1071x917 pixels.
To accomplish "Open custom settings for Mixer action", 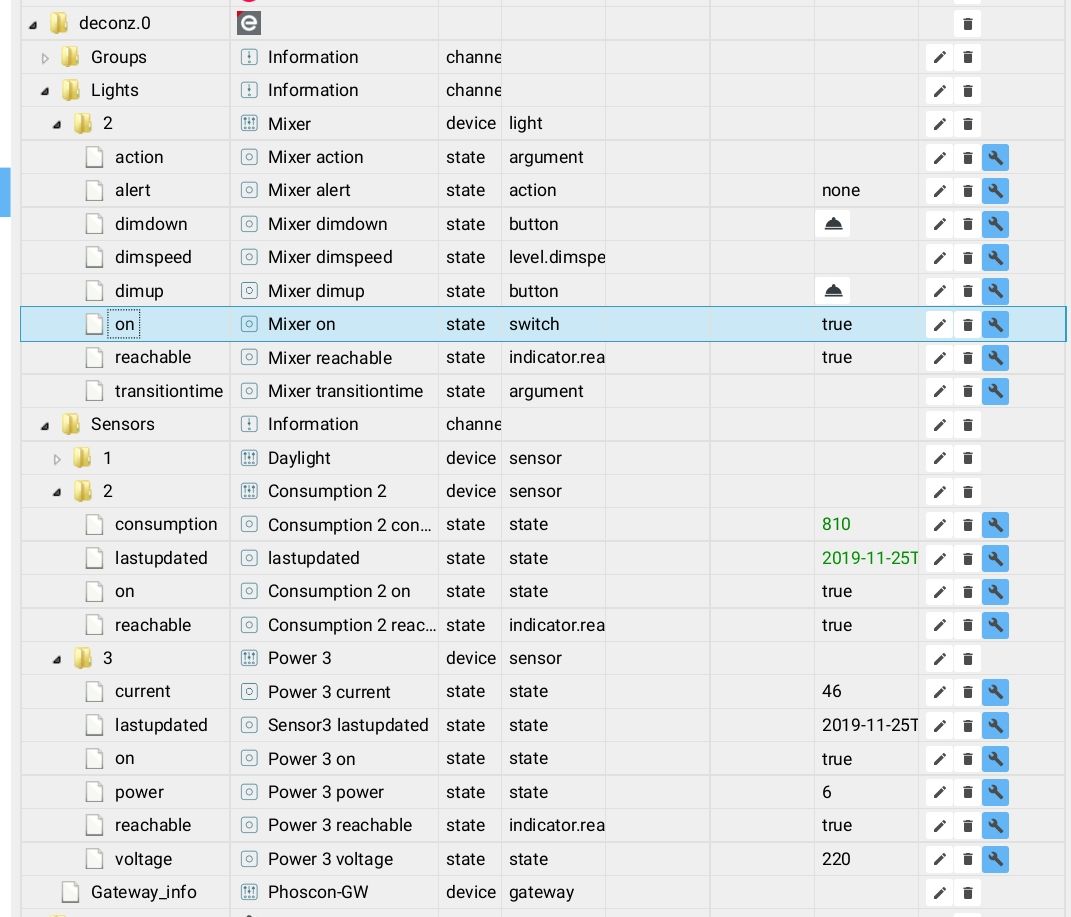I will click(x=995, y=158).
